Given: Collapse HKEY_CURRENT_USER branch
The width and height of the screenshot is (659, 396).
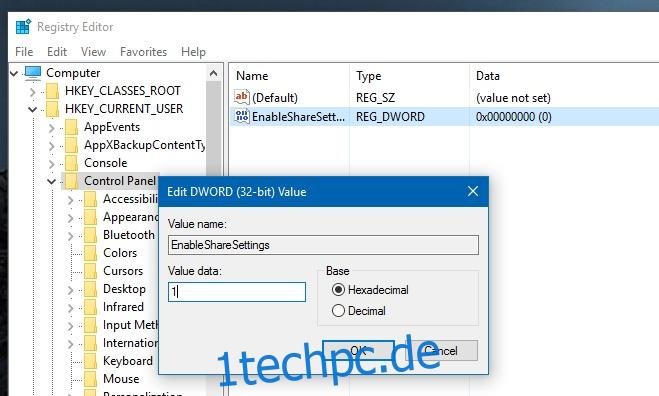Looking at the screenshot, I should [x=33, y=110].
